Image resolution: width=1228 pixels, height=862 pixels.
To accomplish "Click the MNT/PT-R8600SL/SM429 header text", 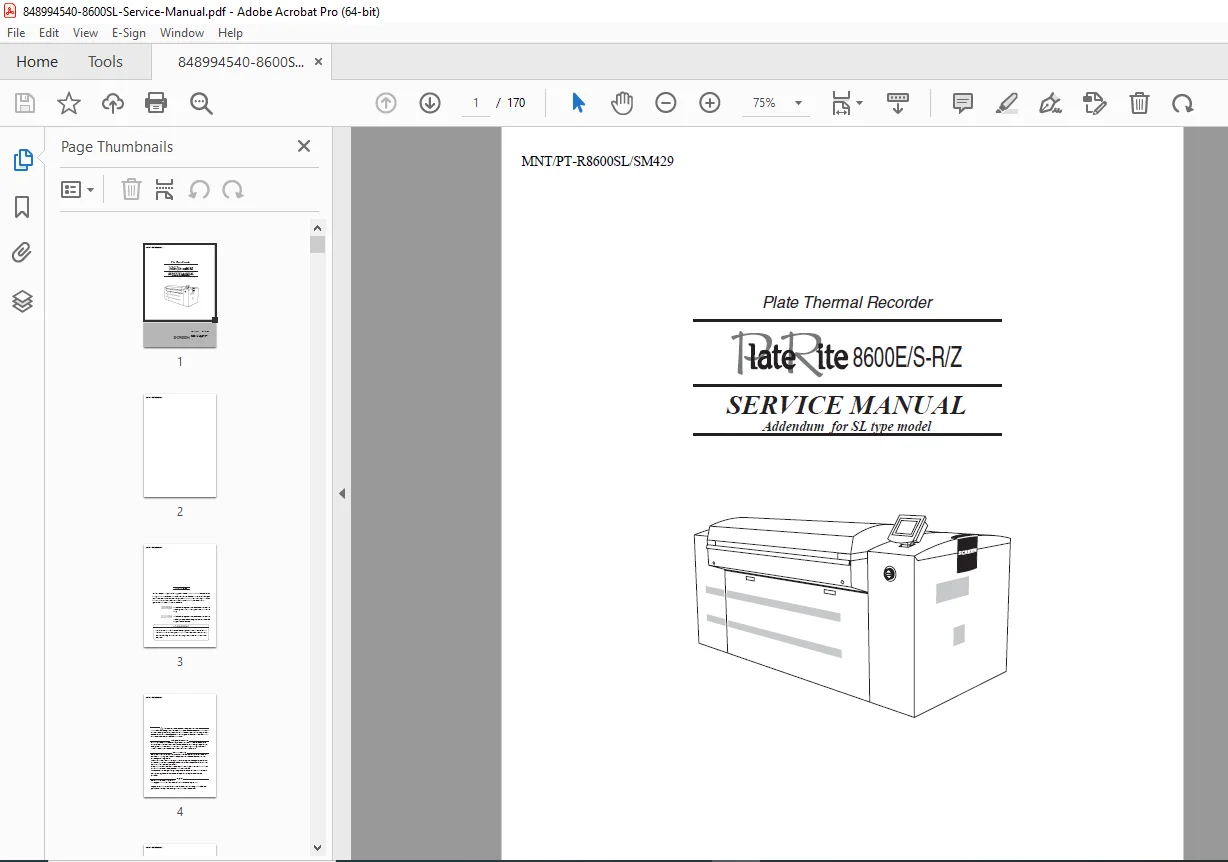I will 597,161.
